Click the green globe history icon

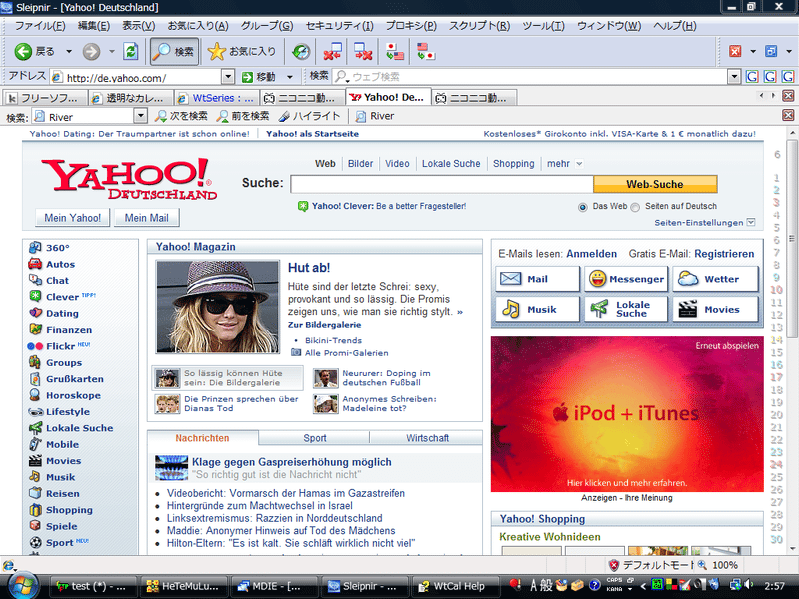click(301, 51)
